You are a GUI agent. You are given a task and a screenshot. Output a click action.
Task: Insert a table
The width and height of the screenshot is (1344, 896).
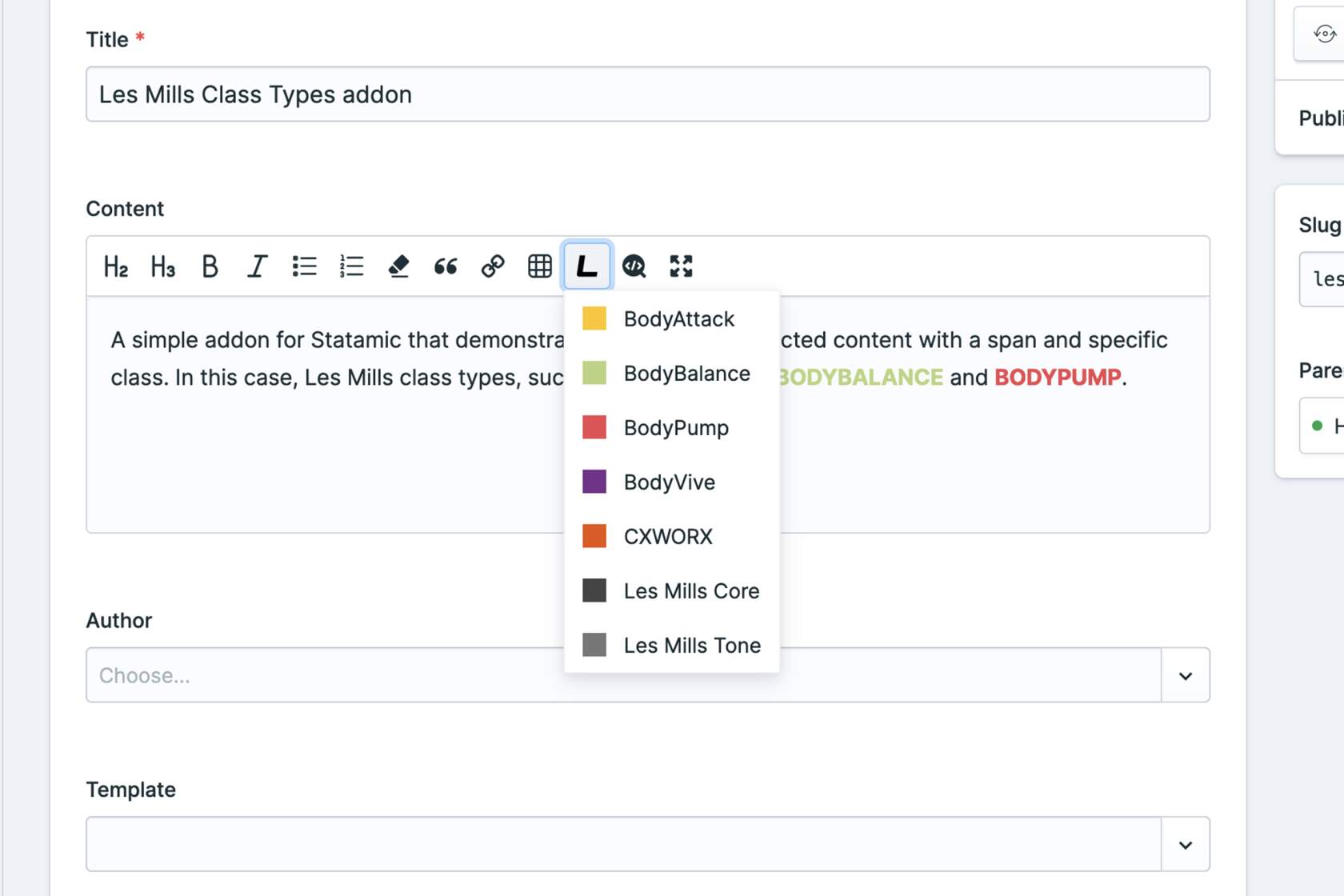click(x=540, y=266)
